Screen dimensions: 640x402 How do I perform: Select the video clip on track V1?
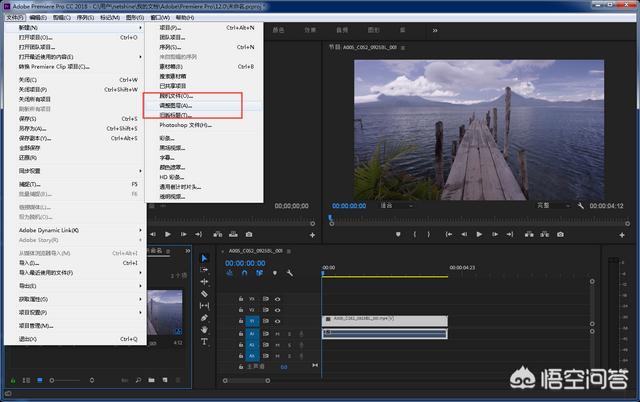coord(384,321)
